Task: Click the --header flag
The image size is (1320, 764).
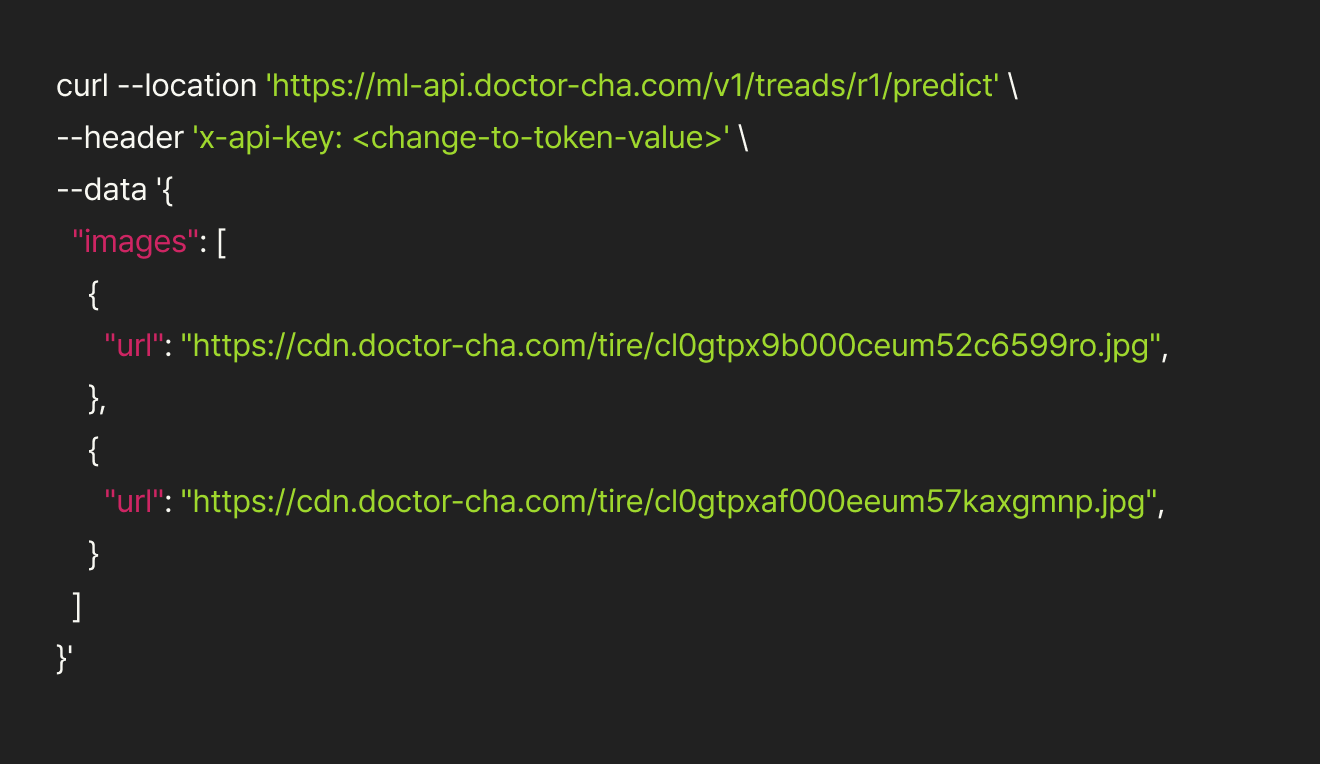Action: click(x=120, y=138)
